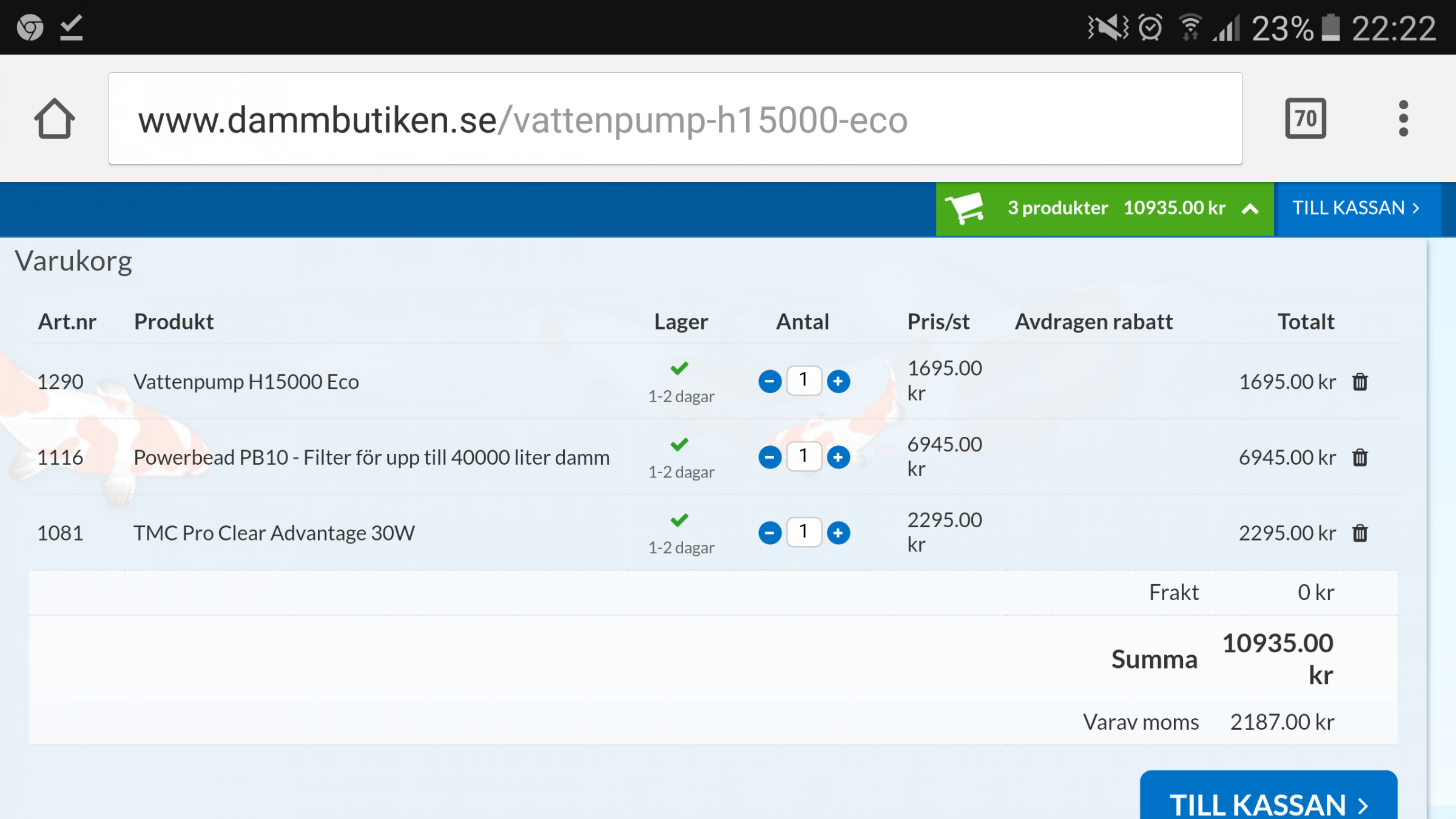Delete Vattenpump H15000 Eco from cart

(1360, 382)
